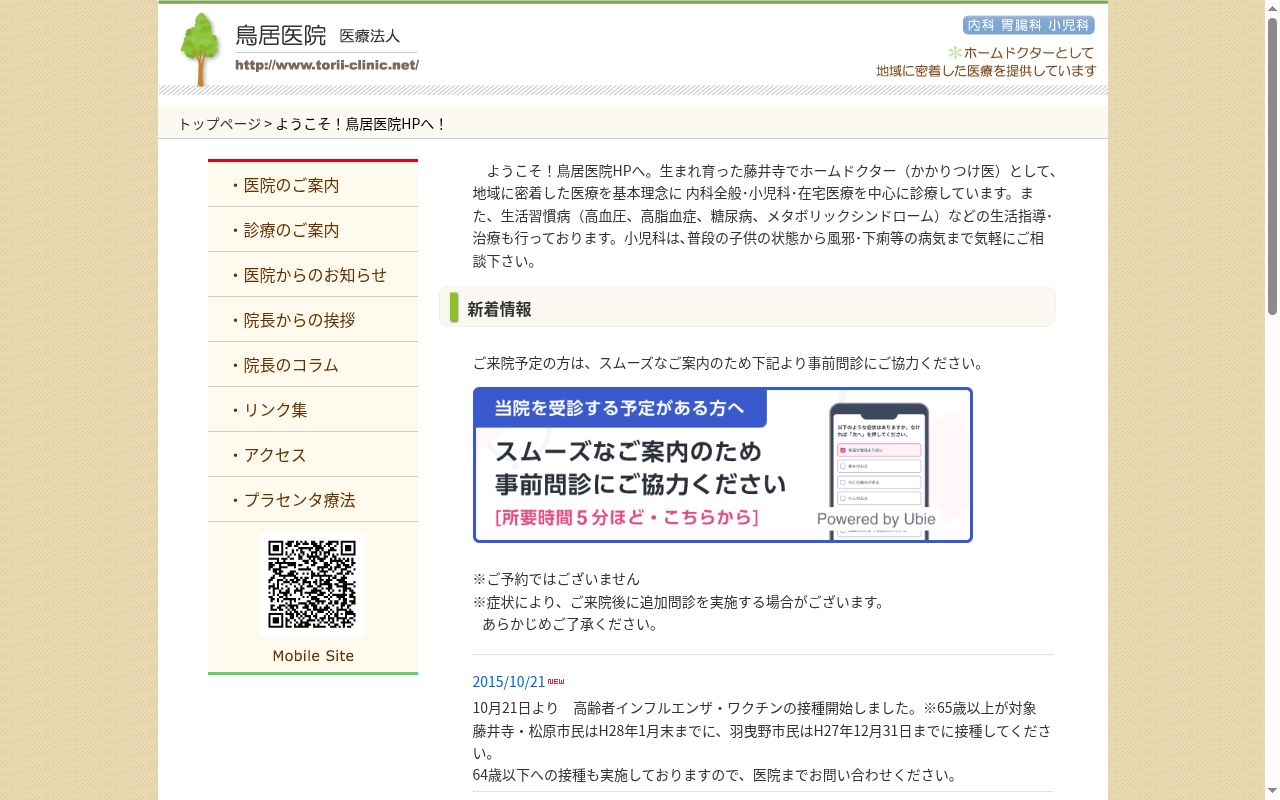Click トップページ breadcrumb link
This screenshot has width=1280, height=800.
(219, 124)
